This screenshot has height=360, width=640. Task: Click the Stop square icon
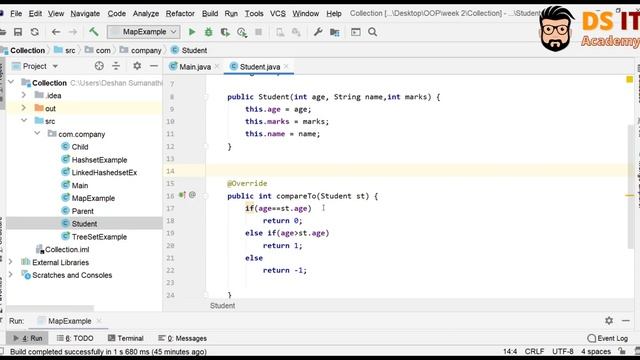pyautogui.click(x=258, y=32)
